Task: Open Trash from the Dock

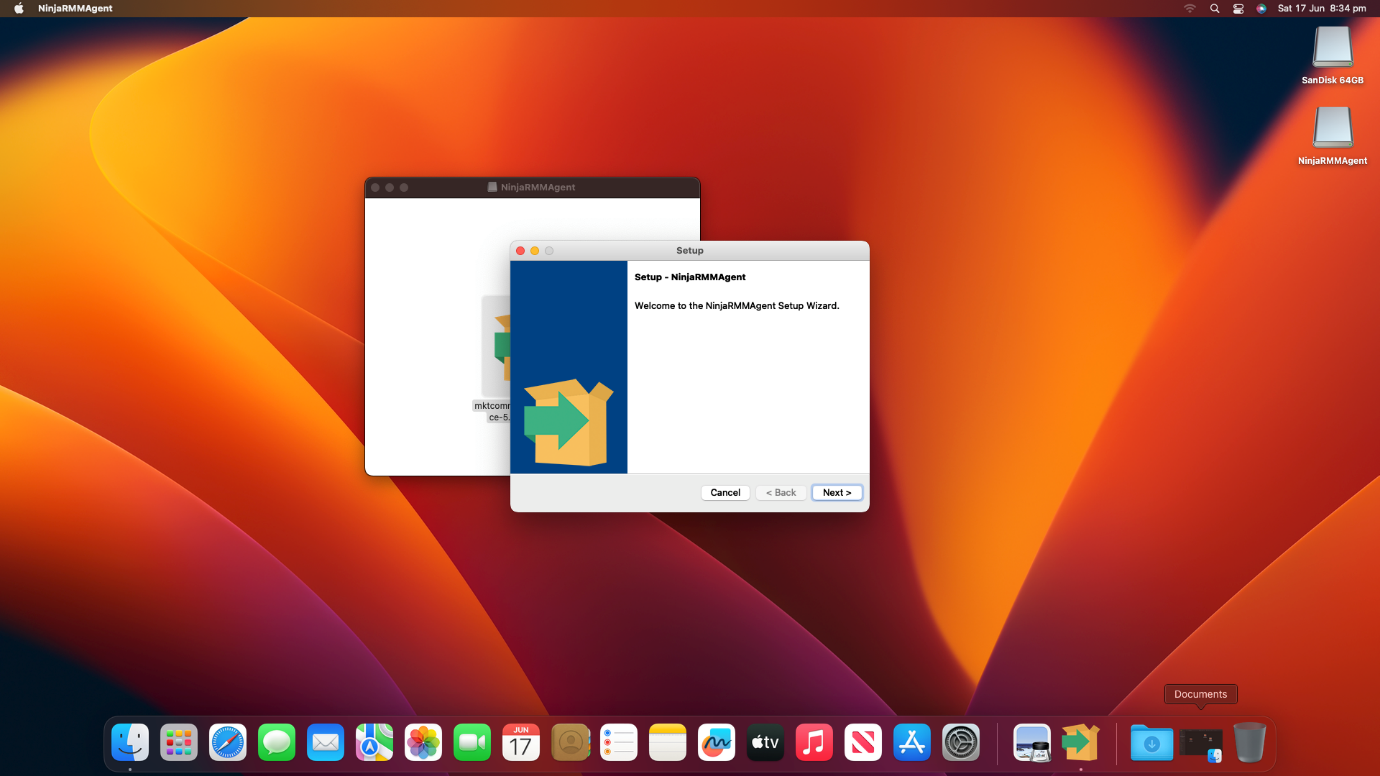Action: [x=1250, y=743]
